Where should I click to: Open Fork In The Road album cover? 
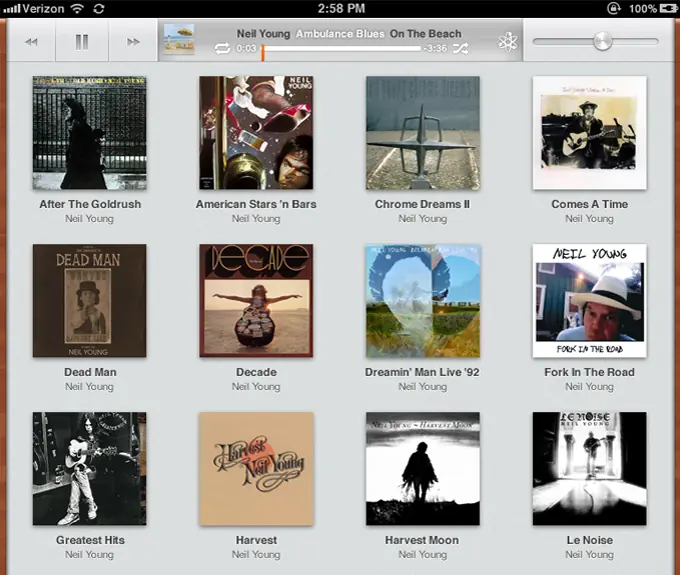(589, 301)
